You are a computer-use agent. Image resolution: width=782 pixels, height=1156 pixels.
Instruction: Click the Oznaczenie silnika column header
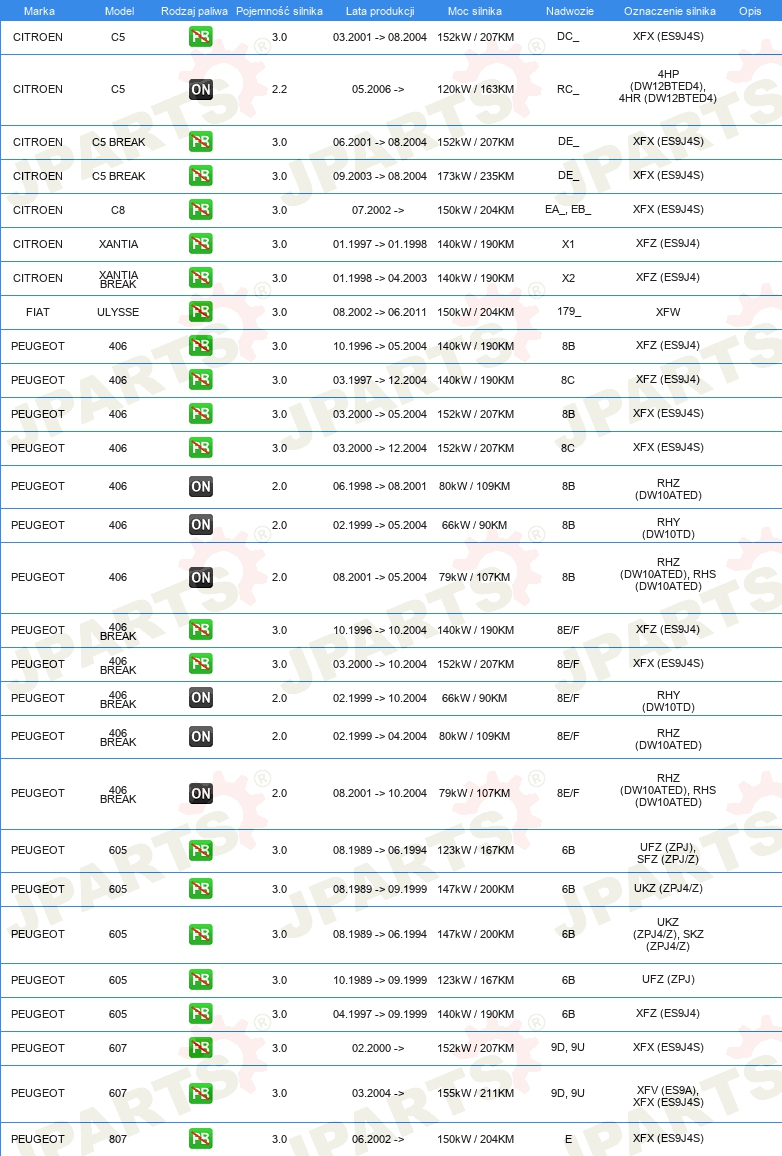click(669, 11)
